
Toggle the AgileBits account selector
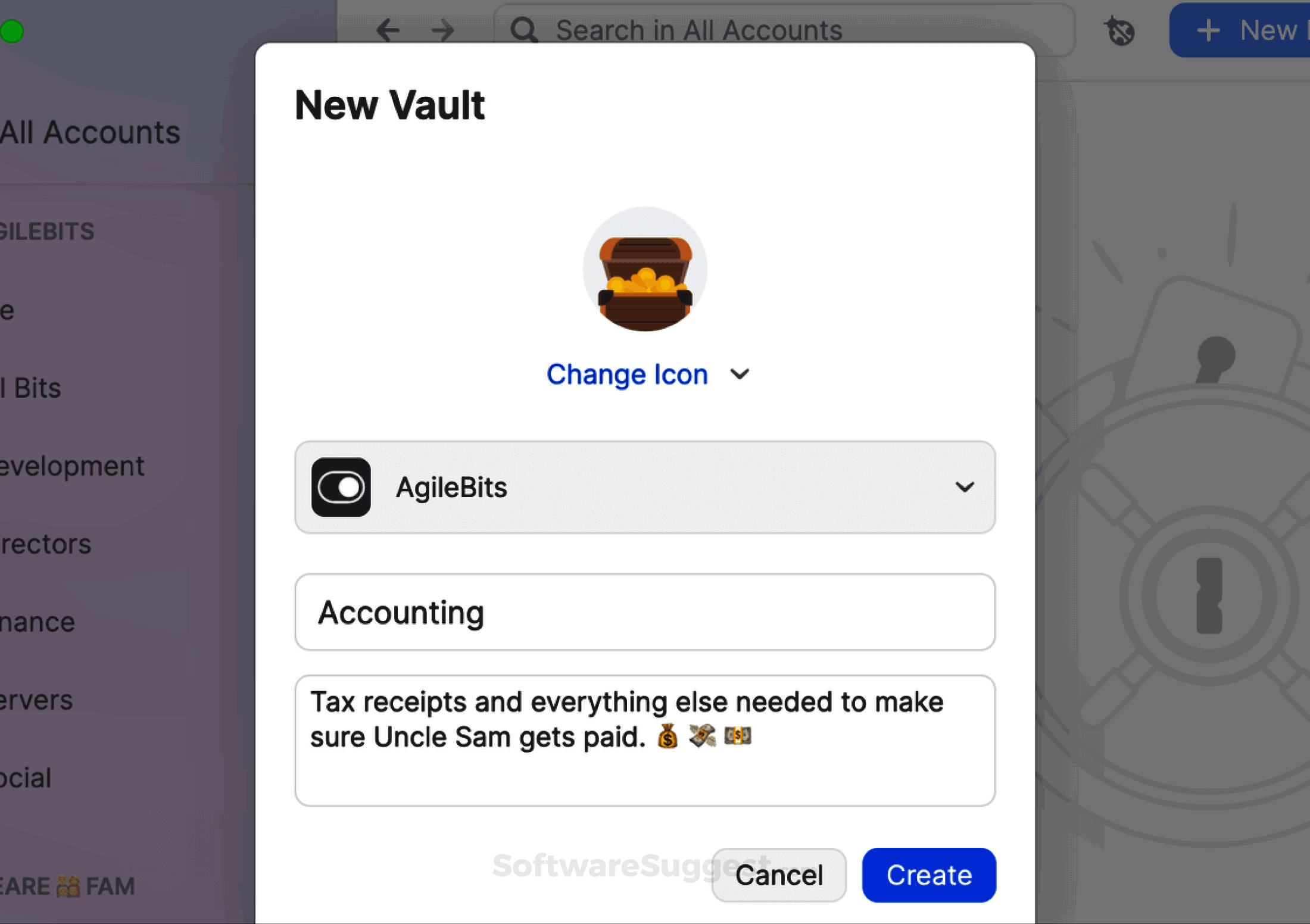pos(646,487)
